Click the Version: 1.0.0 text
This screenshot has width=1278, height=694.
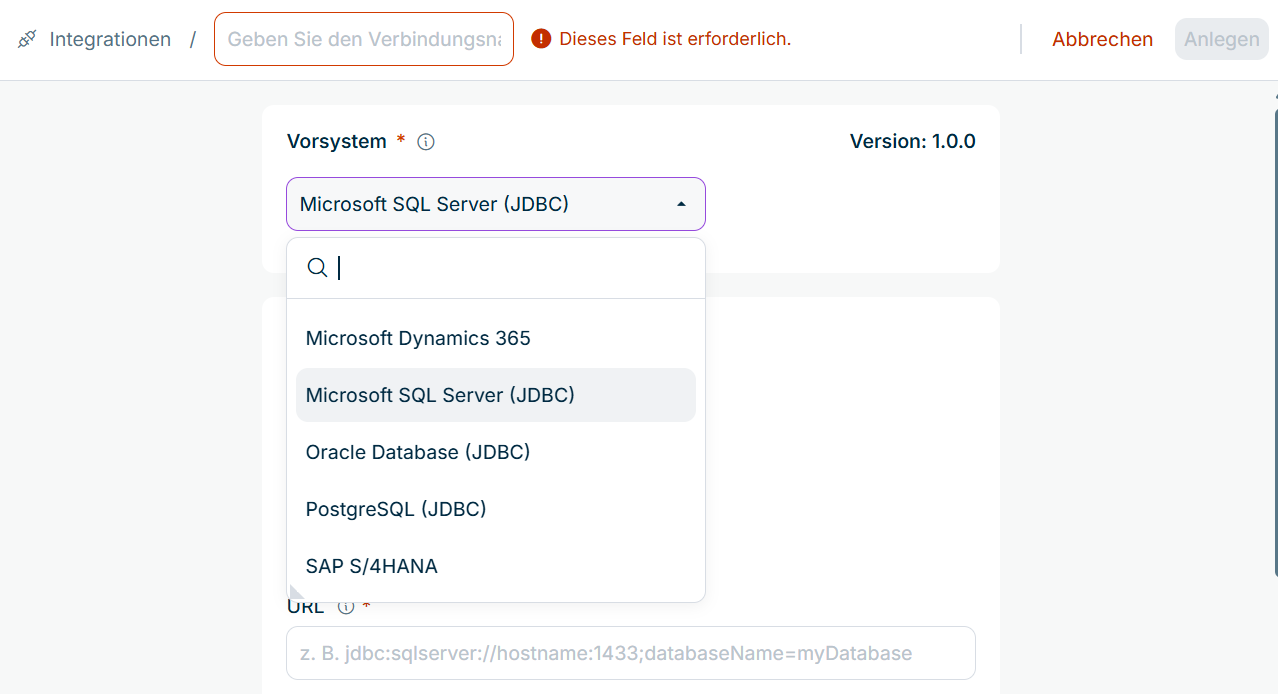[x=912, y=141]
